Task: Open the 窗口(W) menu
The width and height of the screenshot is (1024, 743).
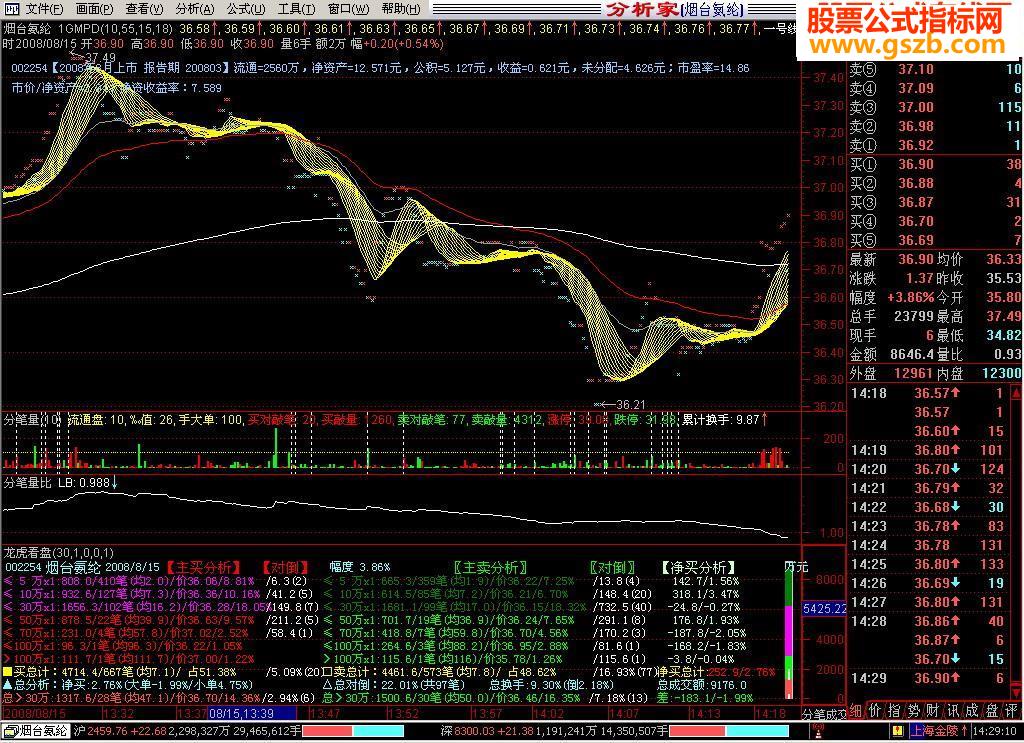Action: (x=348, y=9)
